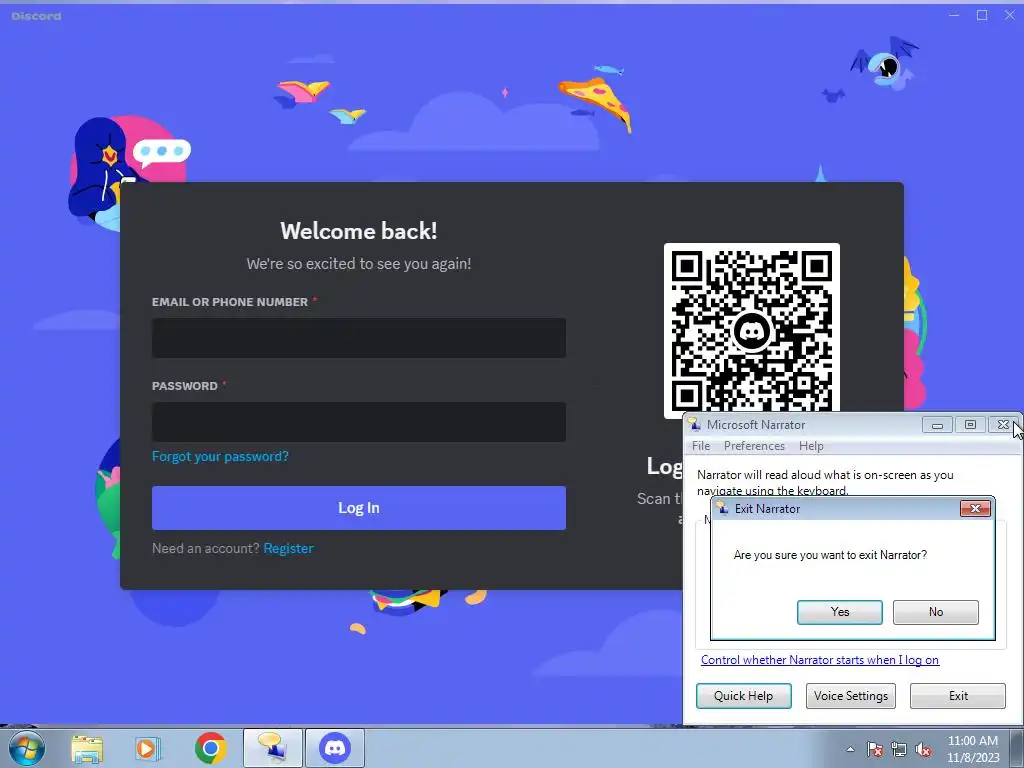1024x768 pixels.
Task: Maximize the Microsoft Narrator window
Action: pyautogui.click(x=970, y=425)
